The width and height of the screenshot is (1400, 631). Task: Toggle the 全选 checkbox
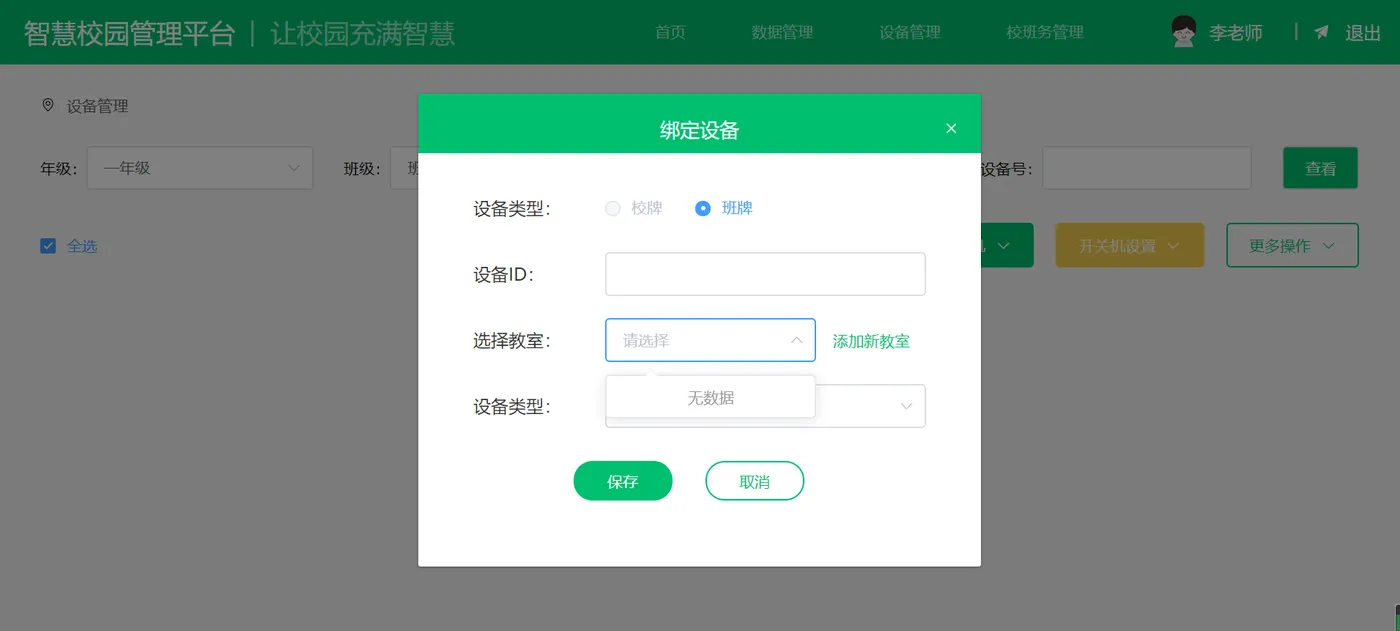48,246
